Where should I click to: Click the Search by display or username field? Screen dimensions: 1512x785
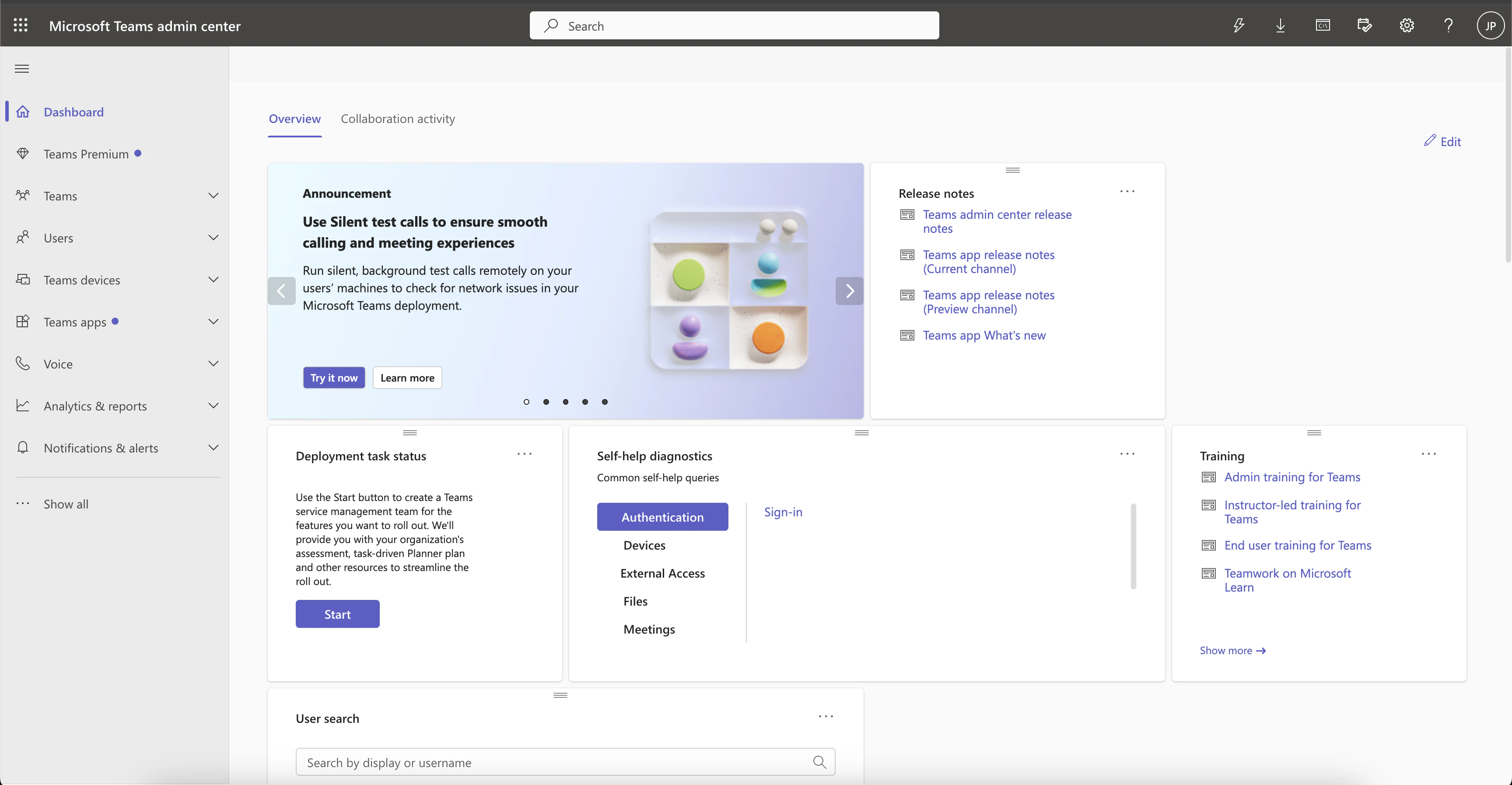[565, 762]
